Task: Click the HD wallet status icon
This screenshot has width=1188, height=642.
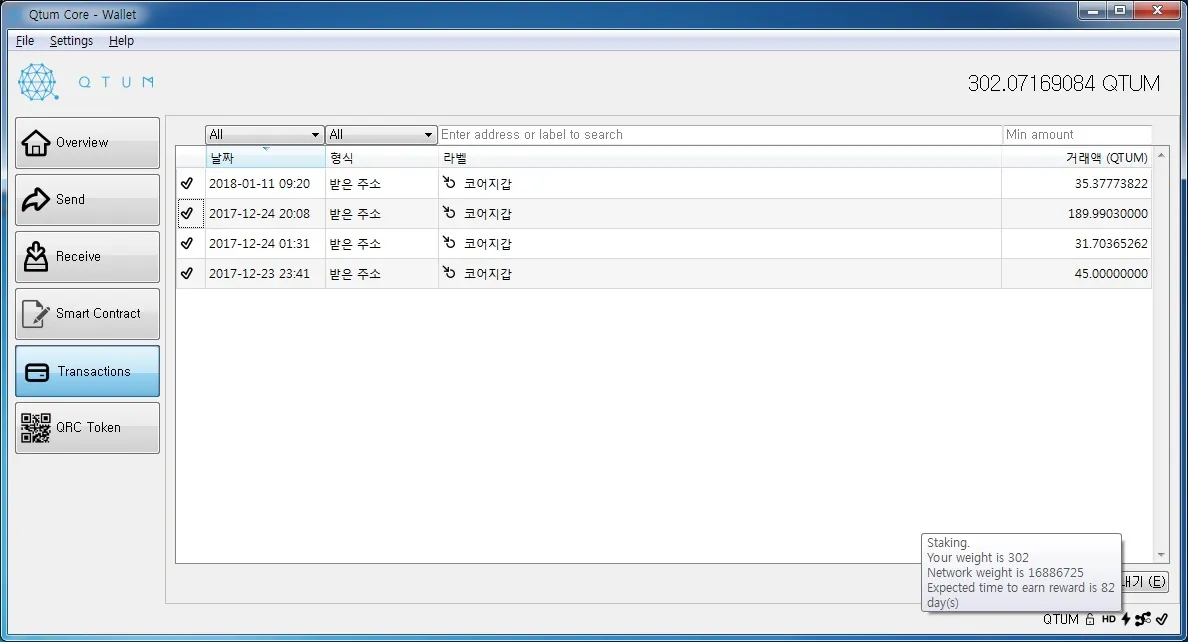Action: tap(1108, 619)
